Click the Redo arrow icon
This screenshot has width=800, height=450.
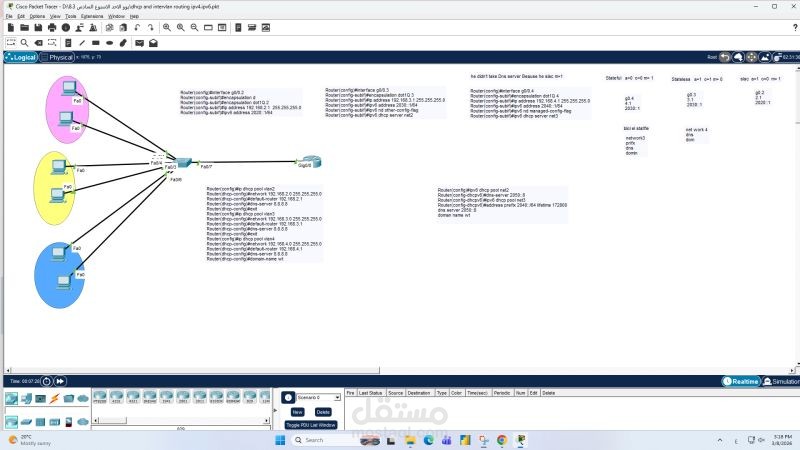click(x=151, y=28)
